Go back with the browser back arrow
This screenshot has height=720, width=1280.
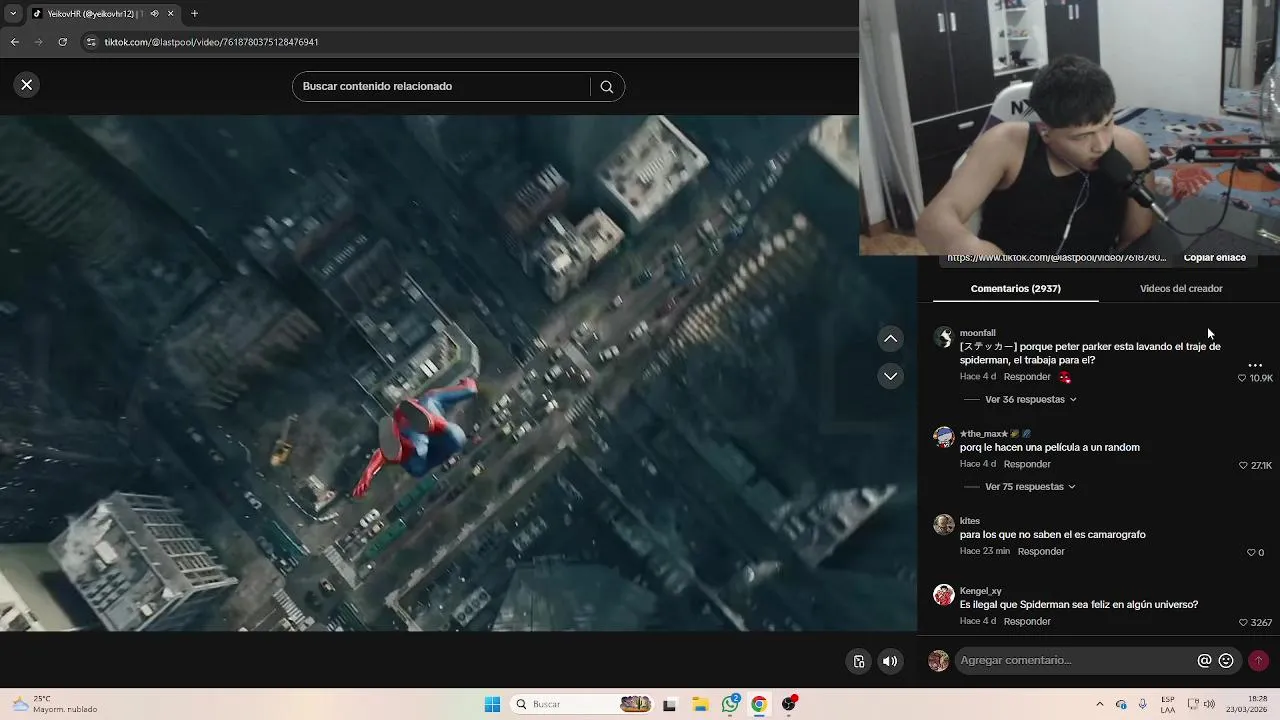point(14,42)
